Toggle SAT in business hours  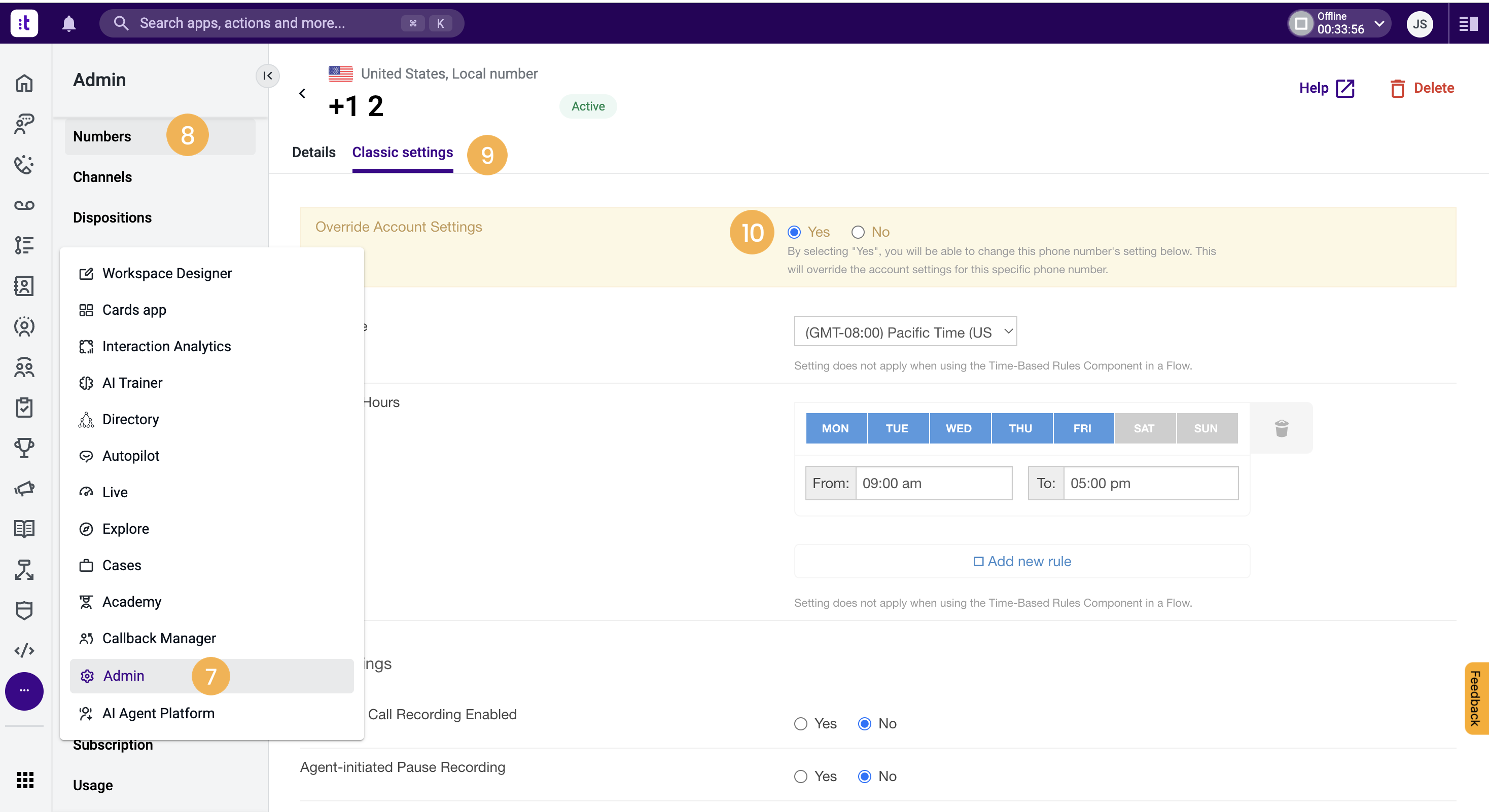click(1145, 428)
